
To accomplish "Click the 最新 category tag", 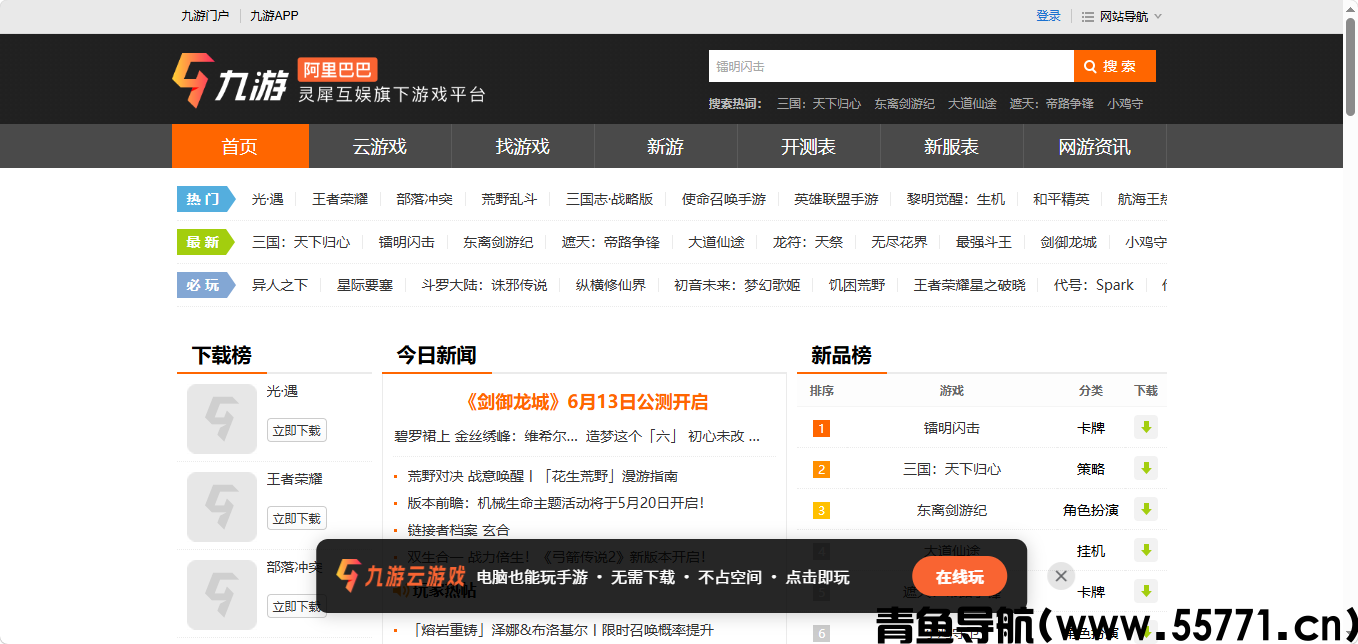I will coord(206,242).
